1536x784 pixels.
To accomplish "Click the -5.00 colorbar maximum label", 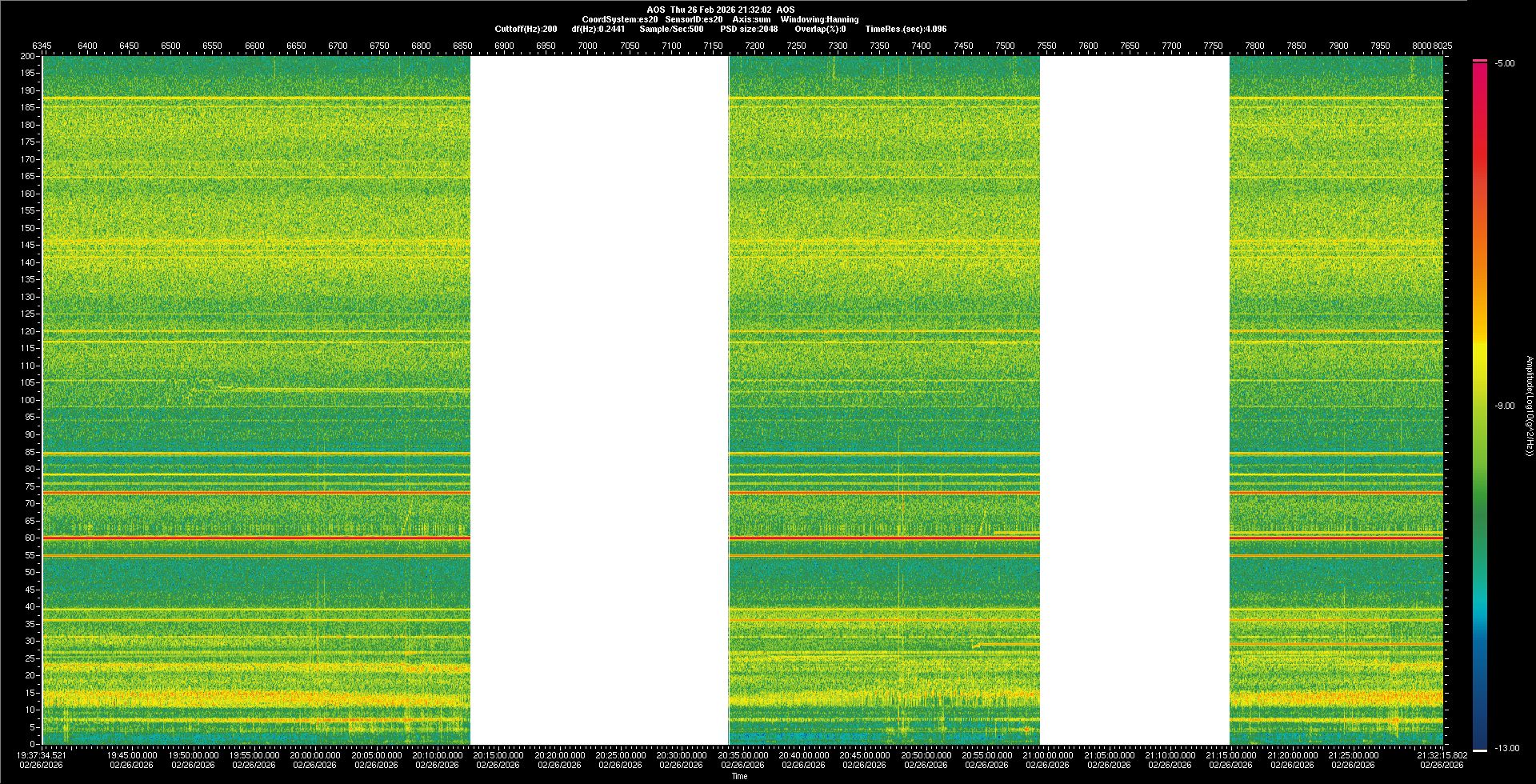I will point(1504,63).
